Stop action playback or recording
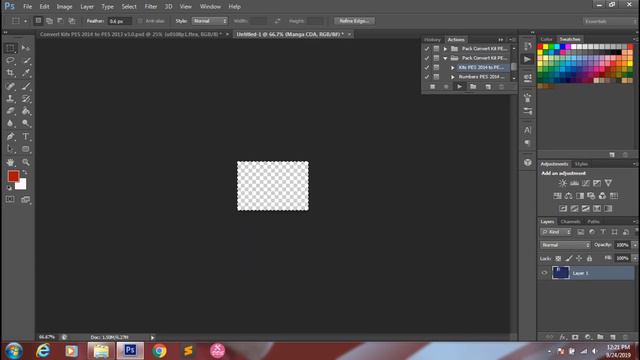Image resolution: width=640 pixels, height=360 pixels. point(433,87)
